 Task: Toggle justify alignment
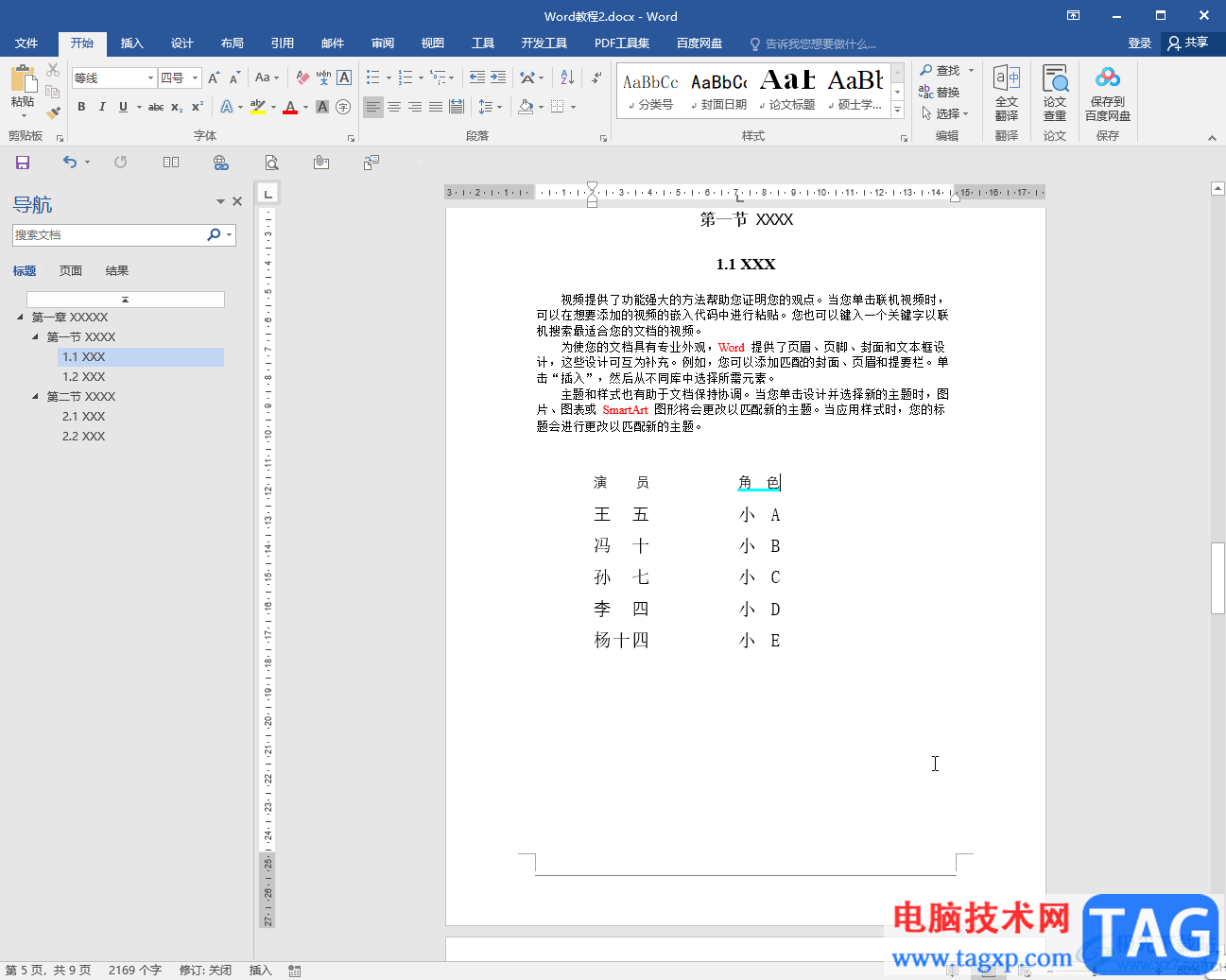436,107
